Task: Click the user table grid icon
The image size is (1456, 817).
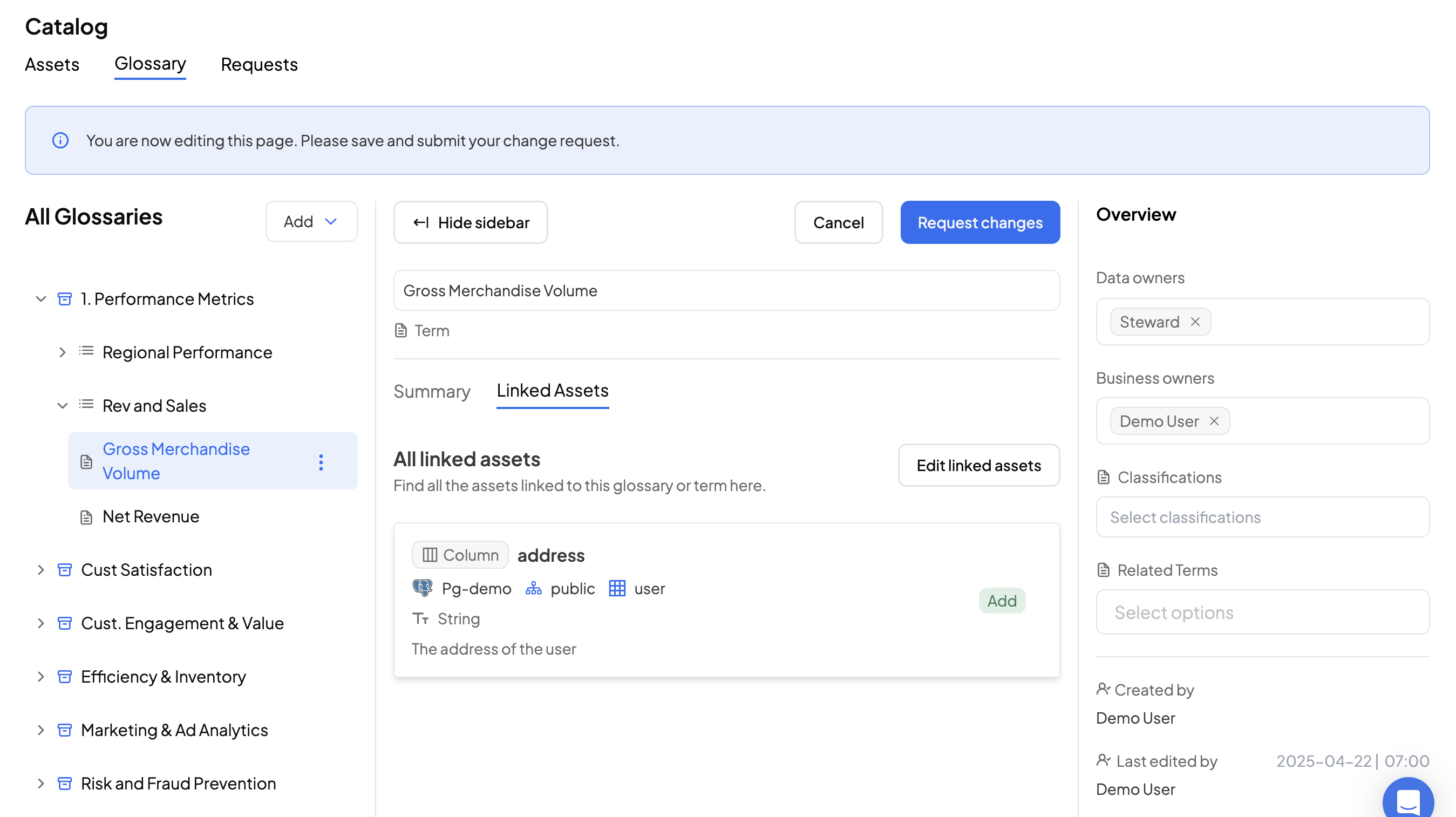Action: (x=617, y=588)
